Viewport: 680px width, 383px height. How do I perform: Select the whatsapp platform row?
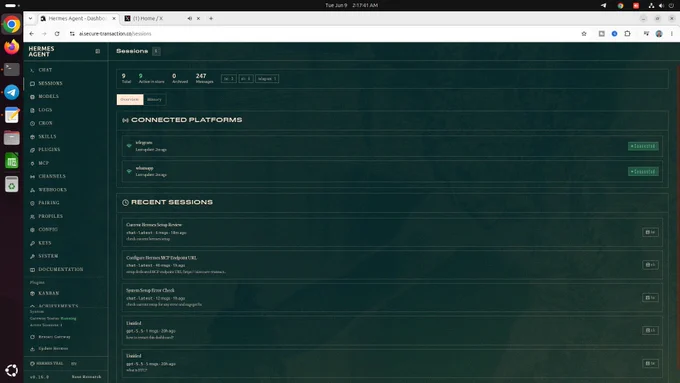(x=392, y=171)
